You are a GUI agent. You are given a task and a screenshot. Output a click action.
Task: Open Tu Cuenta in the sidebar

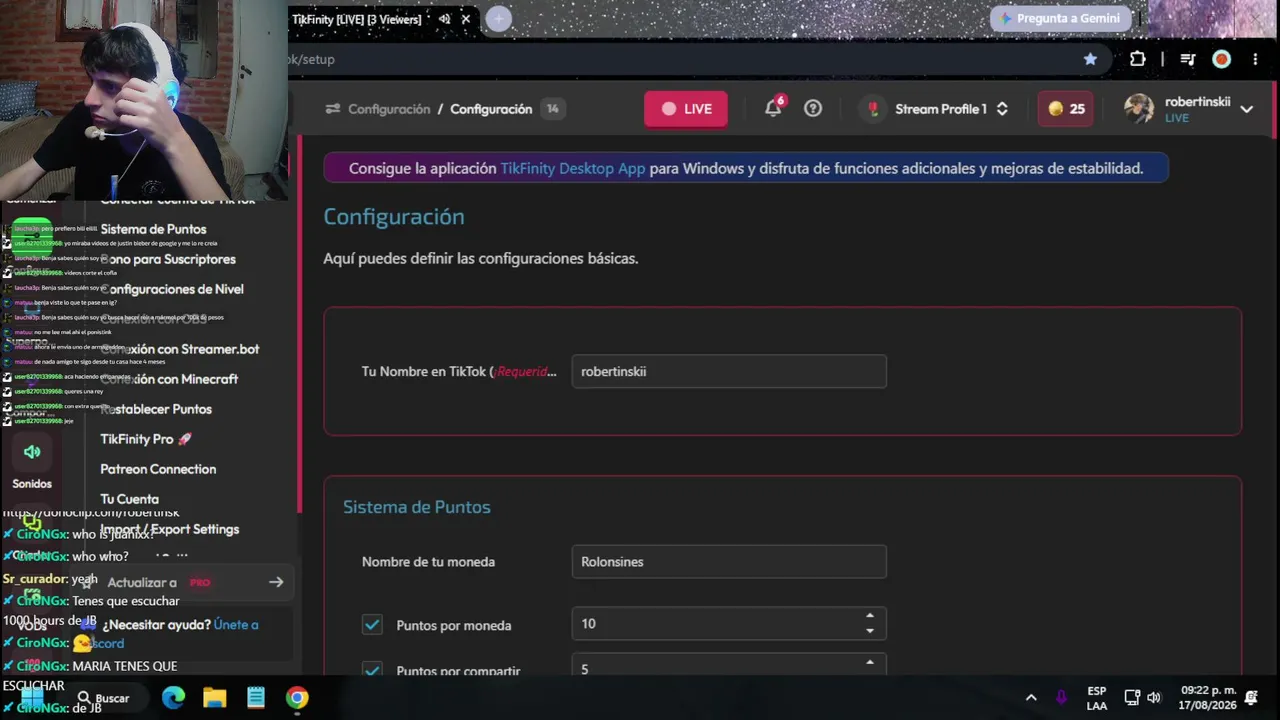pos(129,499)
